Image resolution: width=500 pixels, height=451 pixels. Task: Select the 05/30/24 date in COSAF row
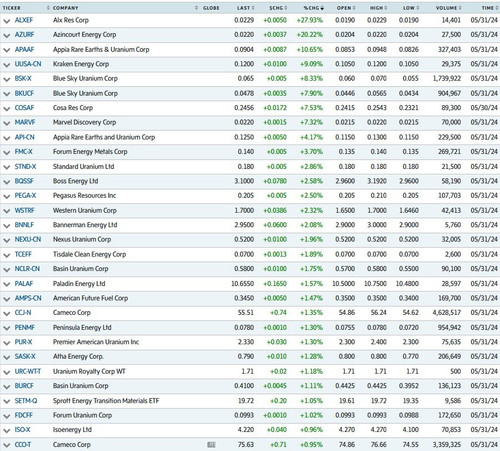[484, 108]
